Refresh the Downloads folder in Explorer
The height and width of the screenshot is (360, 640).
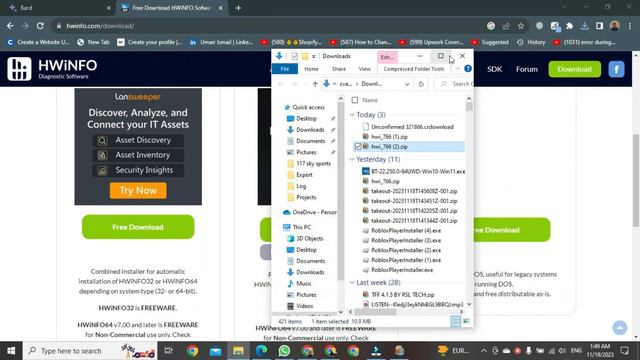pos(421,84)
